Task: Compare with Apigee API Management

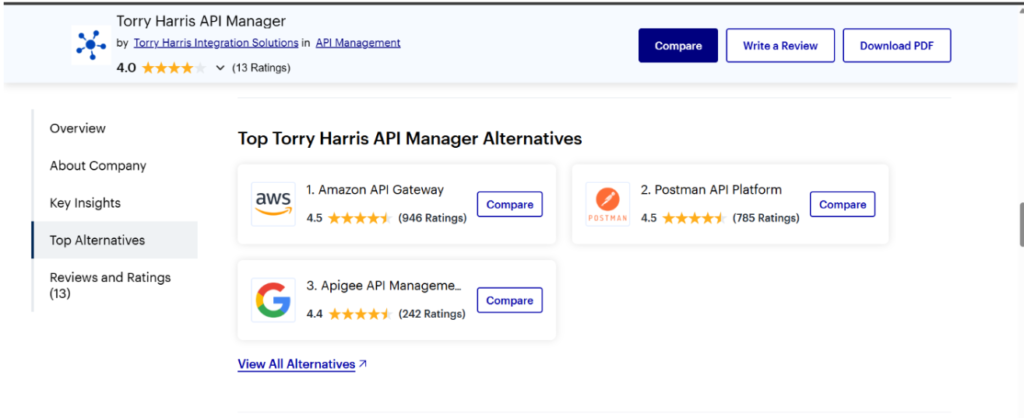Action: pos(510,300)
